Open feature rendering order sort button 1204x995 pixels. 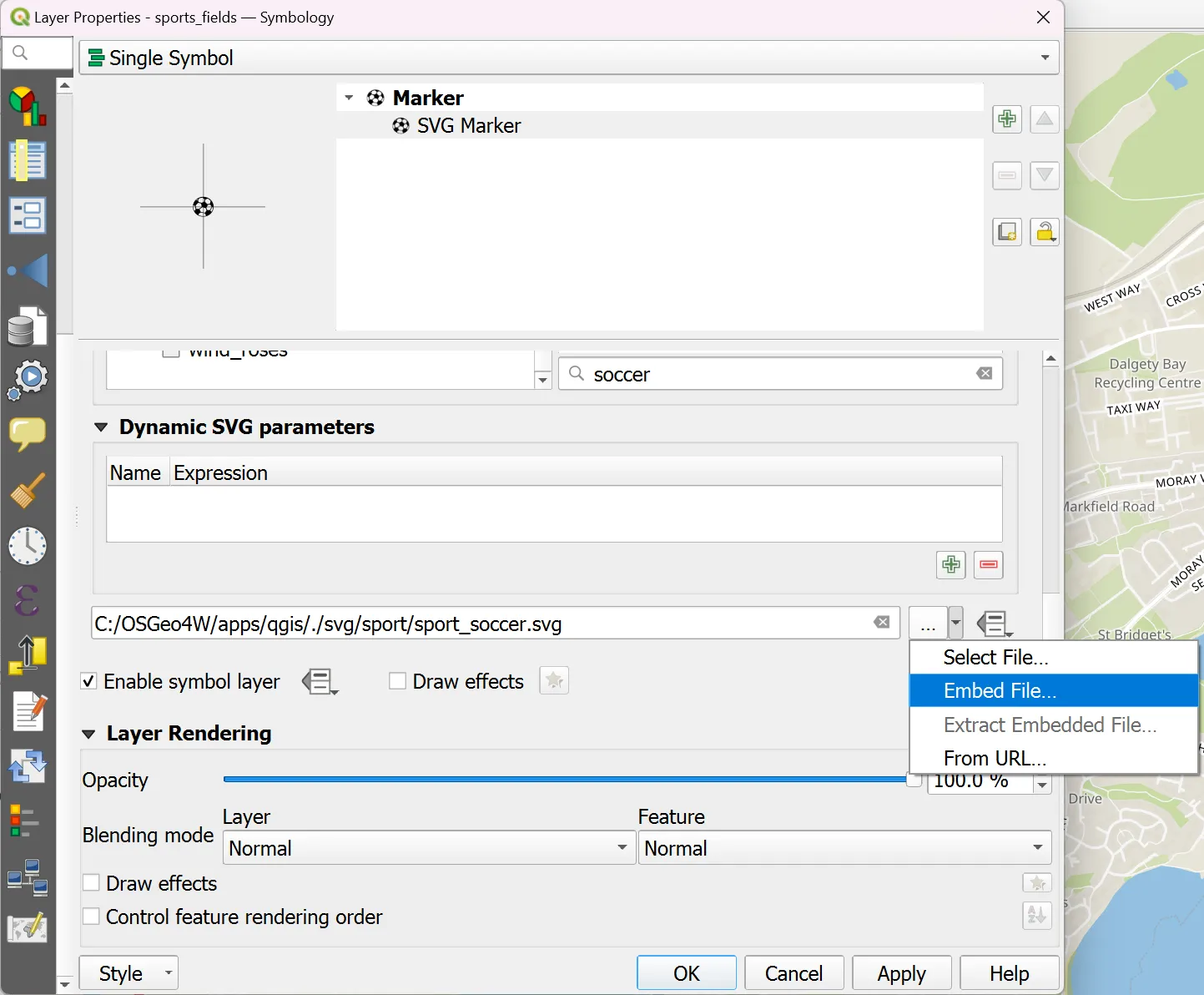[1037, 916]
